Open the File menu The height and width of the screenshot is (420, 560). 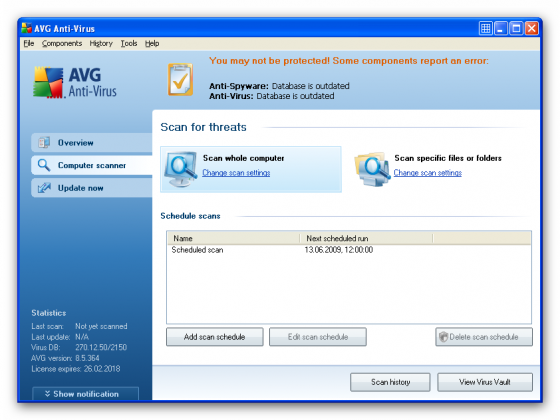[x=29, y=44]
